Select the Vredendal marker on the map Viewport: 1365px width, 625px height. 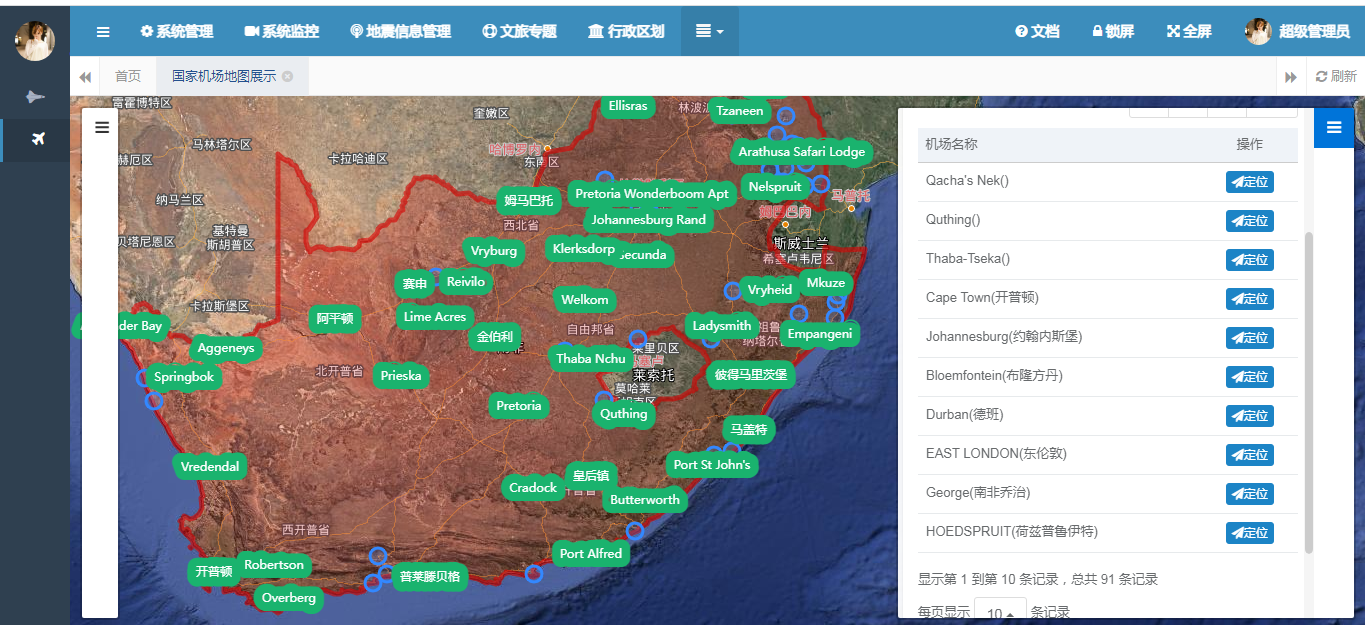pos(210,467)
